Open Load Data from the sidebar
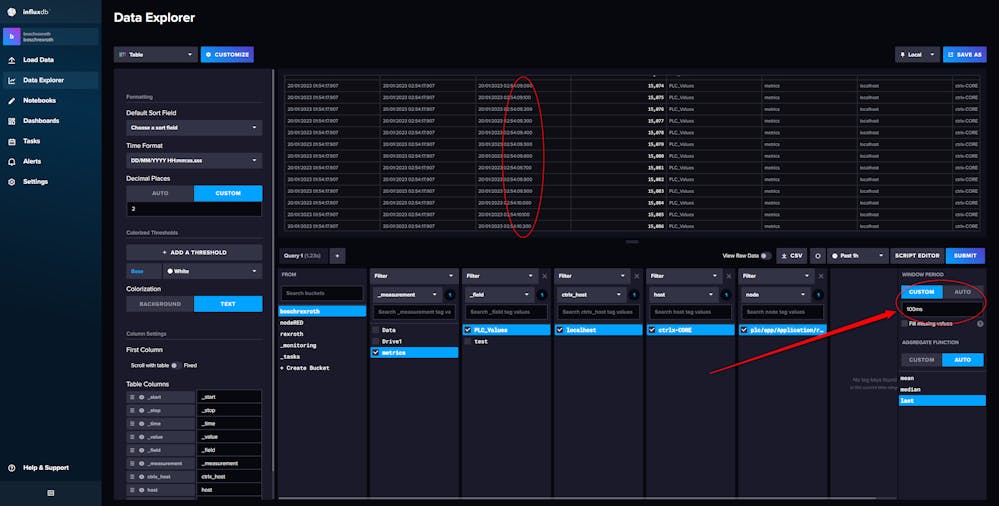This screenshot has height=506, width=999. [38, 60]
